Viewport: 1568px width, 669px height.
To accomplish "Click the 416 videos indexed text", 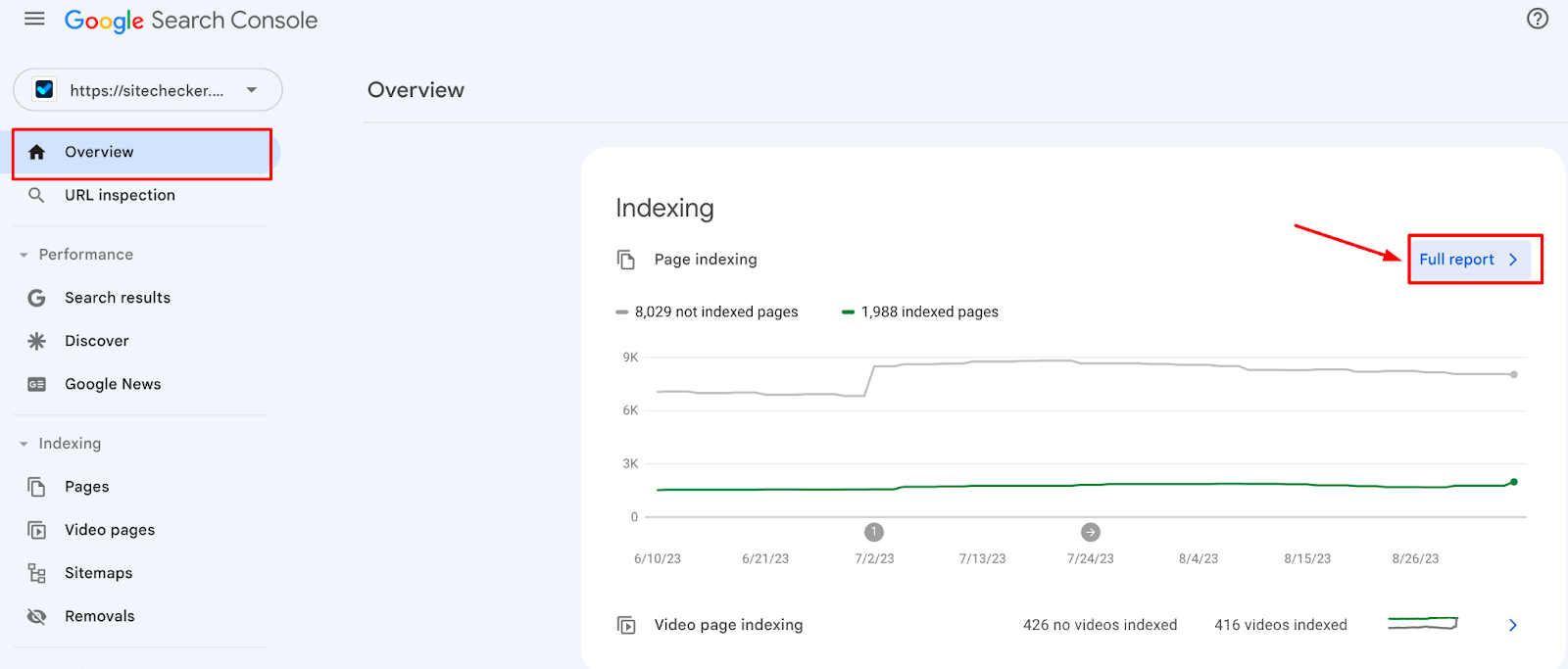I will [1280, 625].
